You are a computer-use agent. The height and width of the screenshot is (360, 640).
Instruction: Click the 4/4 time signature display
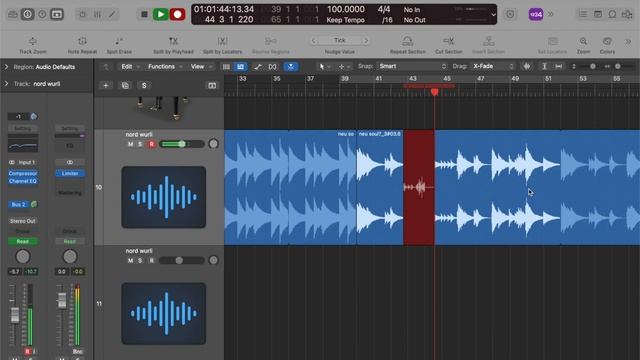click(384, 9)
